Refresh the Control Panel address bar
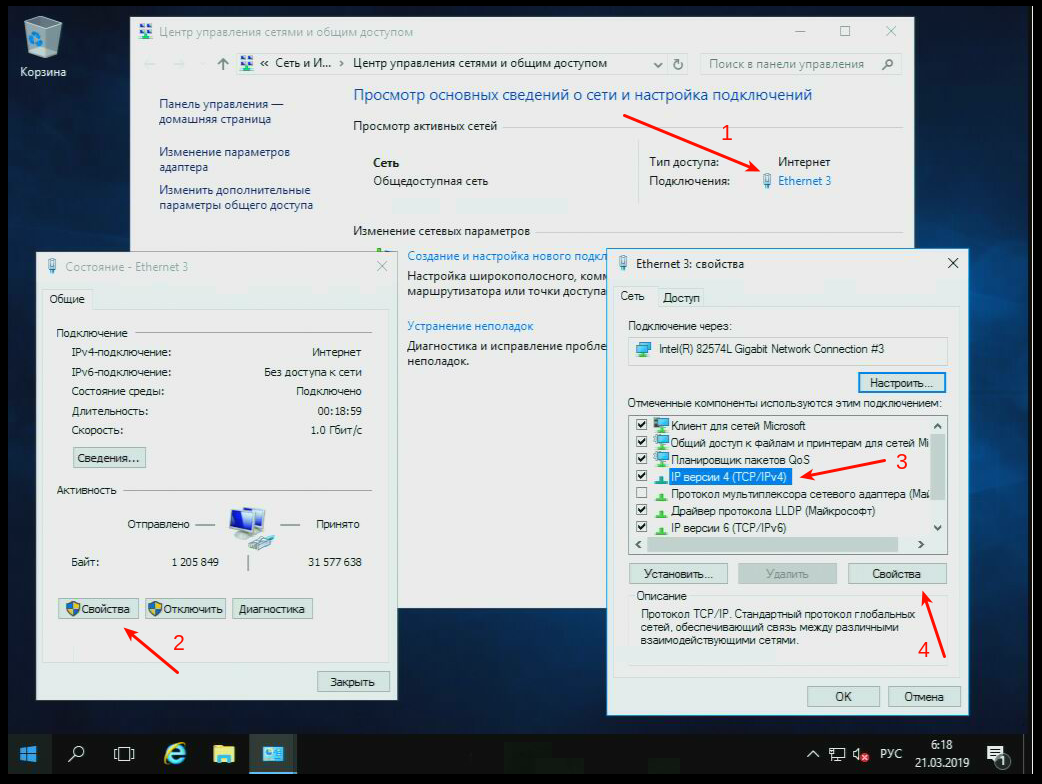Viewport: 1042px width, 784px height. pyautogui.click(x=679, y=64)
